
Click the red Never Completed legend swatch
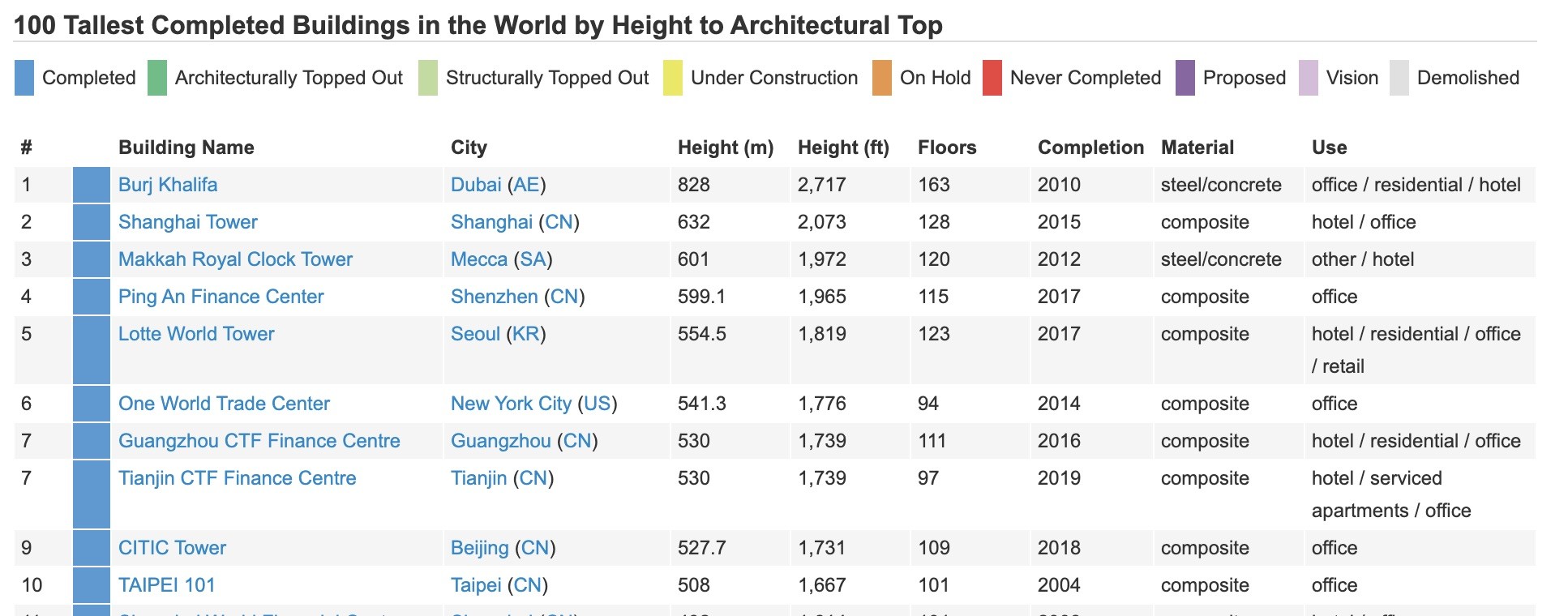tap(992, 78)
